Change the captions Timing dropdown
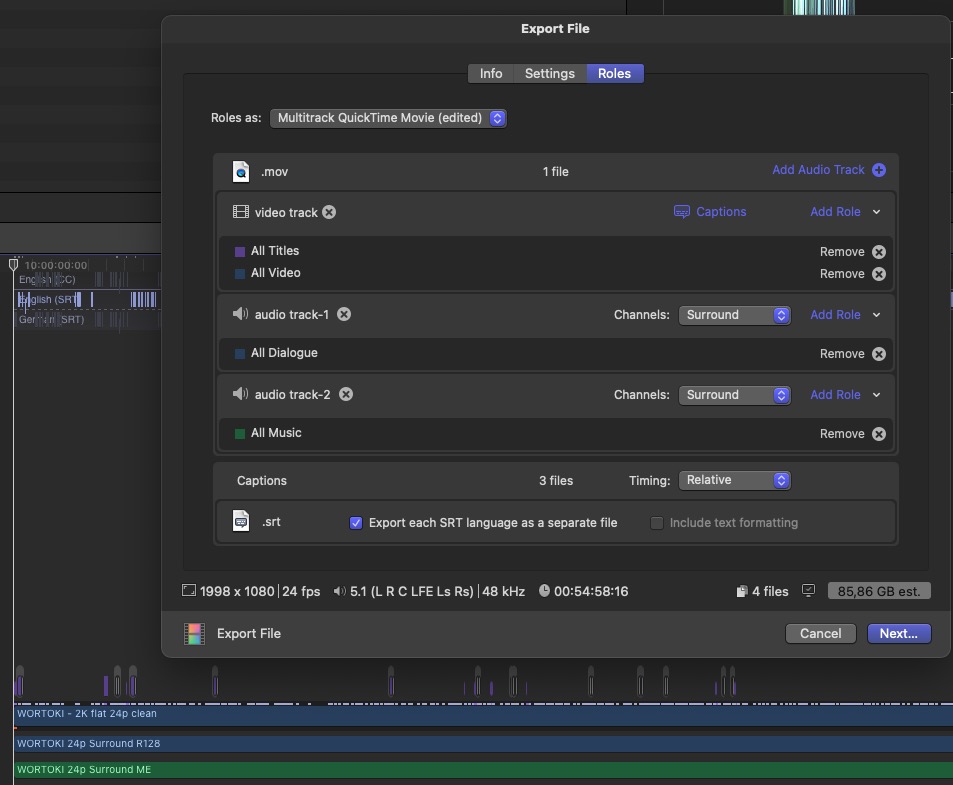Viewport: 953px width, 785px height. pos(734,481)
